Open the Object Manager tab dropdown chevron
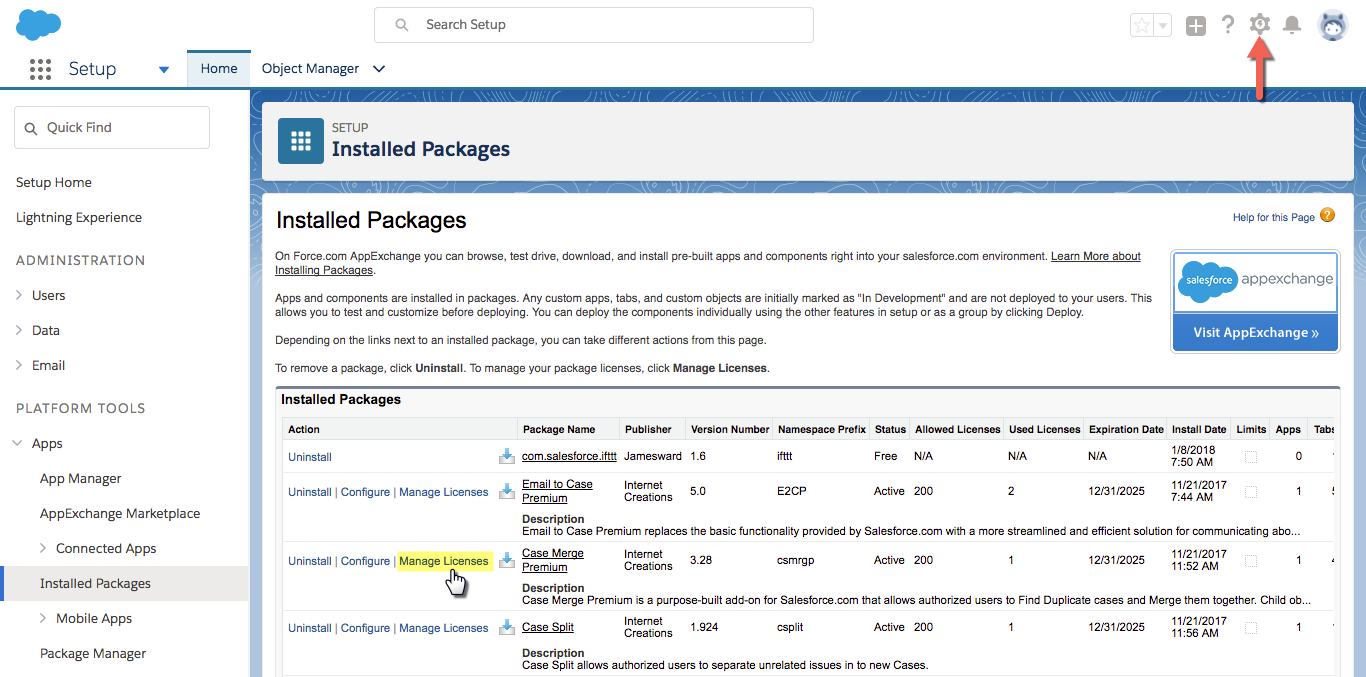Viewport: 1366px width, 677px height. coord(379,69)
